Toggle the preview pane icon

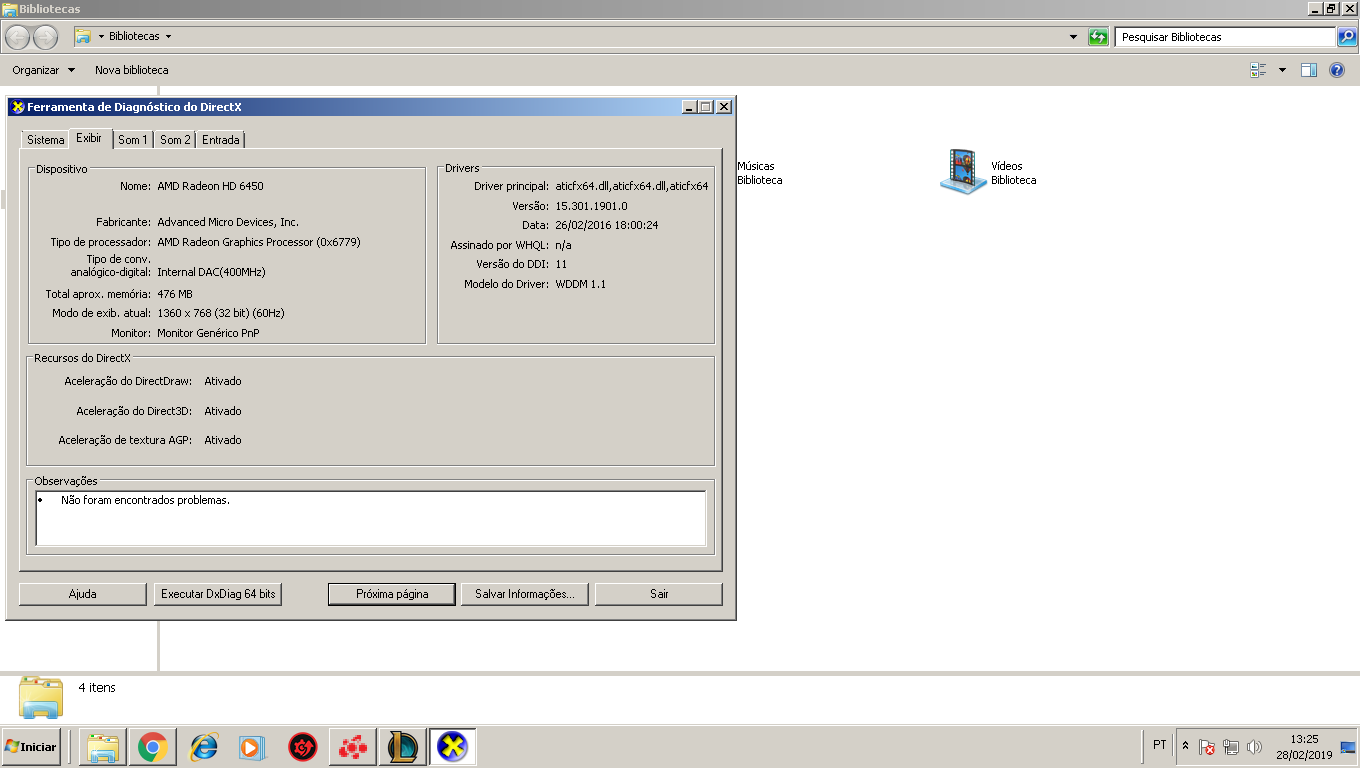1309,70
